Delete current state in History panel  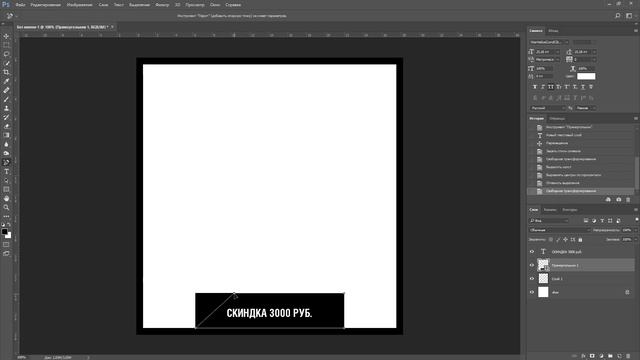pyautogui.click(x=628, y=200)
